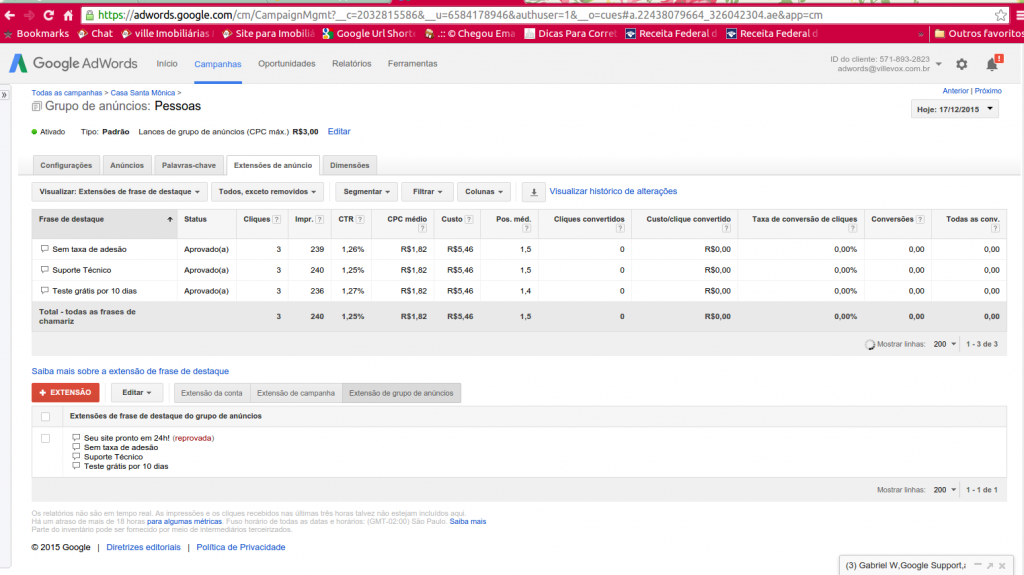Open the notifications bell icon
Image resolution: width=1024 pixels, height=575 pixels.
pyautogui.click(x=992, y=64)
